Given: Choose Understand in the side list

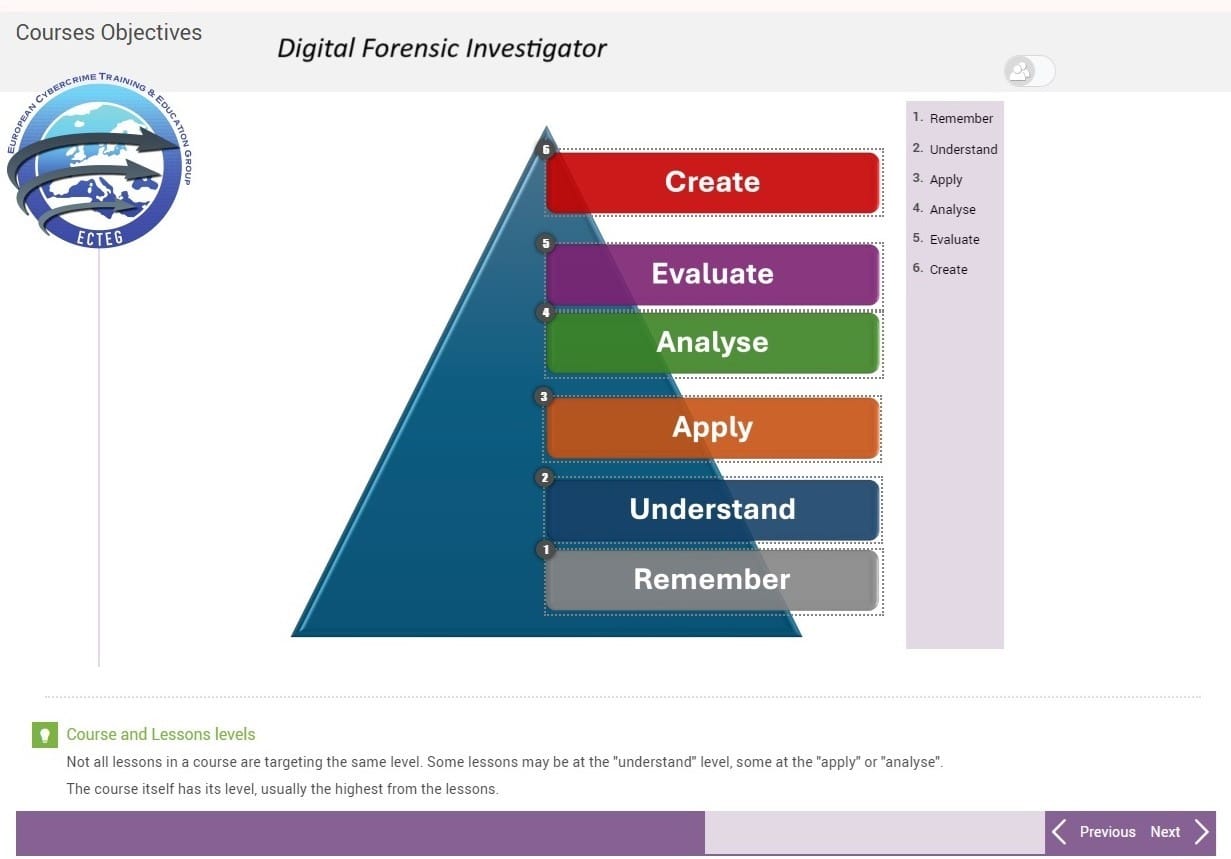Looking at the screenshot, I should tap(963, 149).
